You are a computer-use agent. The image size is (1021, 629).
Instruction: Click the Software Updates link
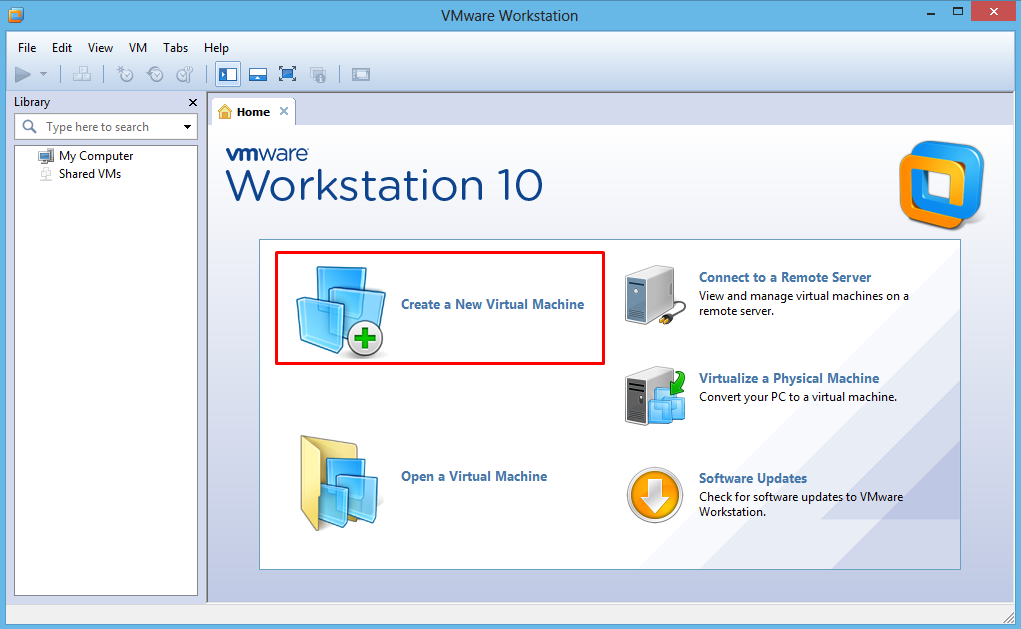pyautogui.click(x=753, y=479)
